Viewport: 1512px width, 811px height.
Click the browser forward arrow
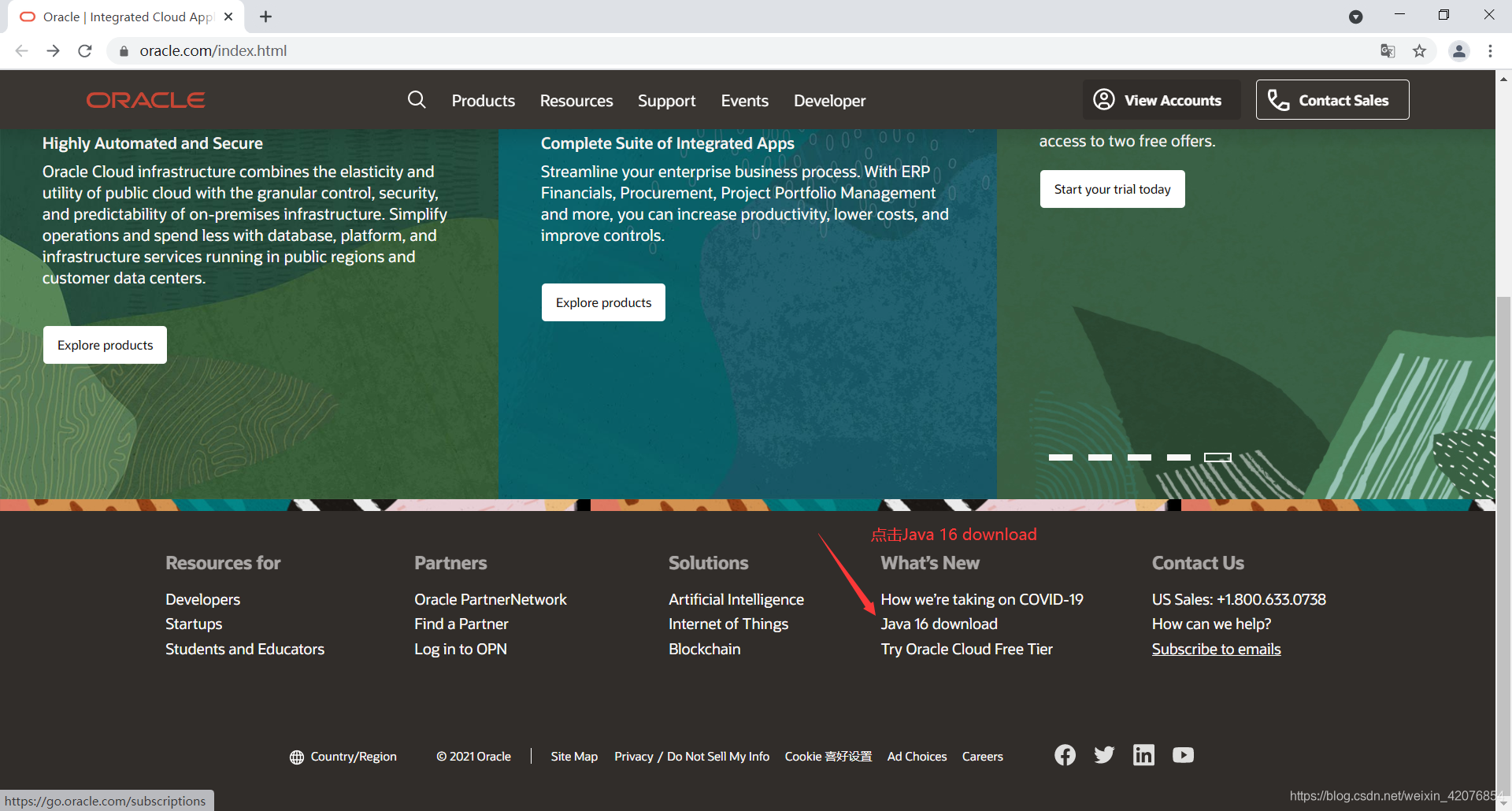click(53, 50)
